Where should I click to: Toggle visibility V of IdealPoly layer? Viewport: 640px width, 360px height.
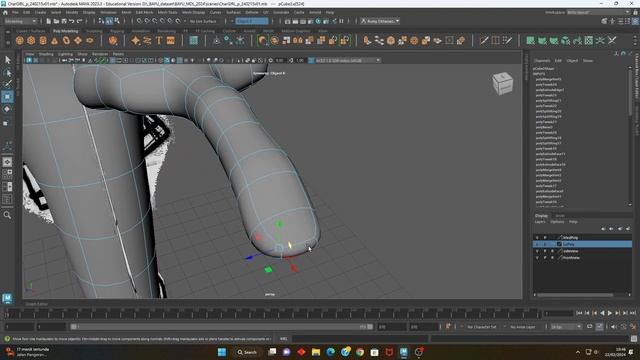click(x=537, y=237)
